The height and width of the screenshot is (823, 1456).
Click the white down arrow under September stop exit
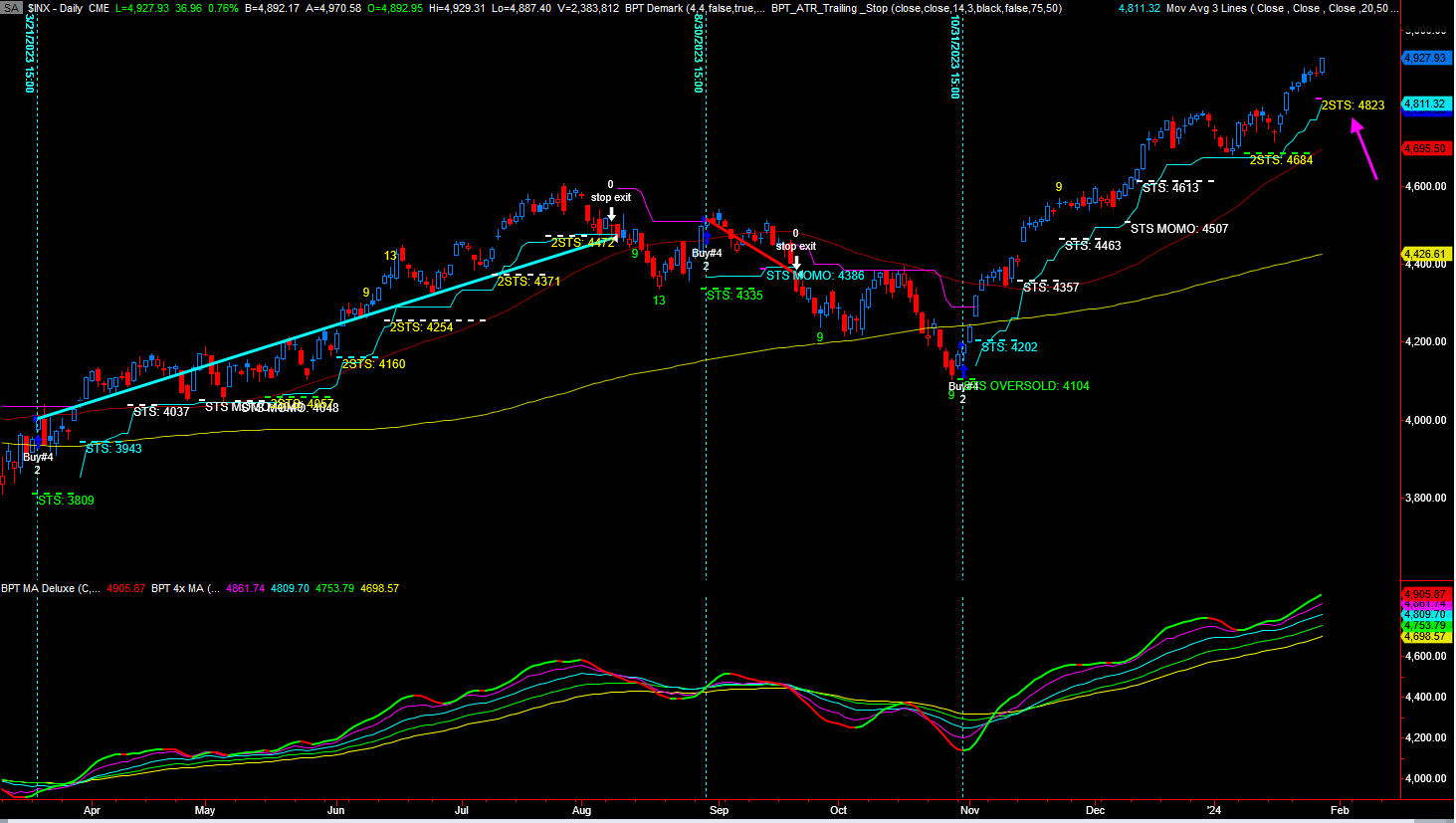click(796, 263)
